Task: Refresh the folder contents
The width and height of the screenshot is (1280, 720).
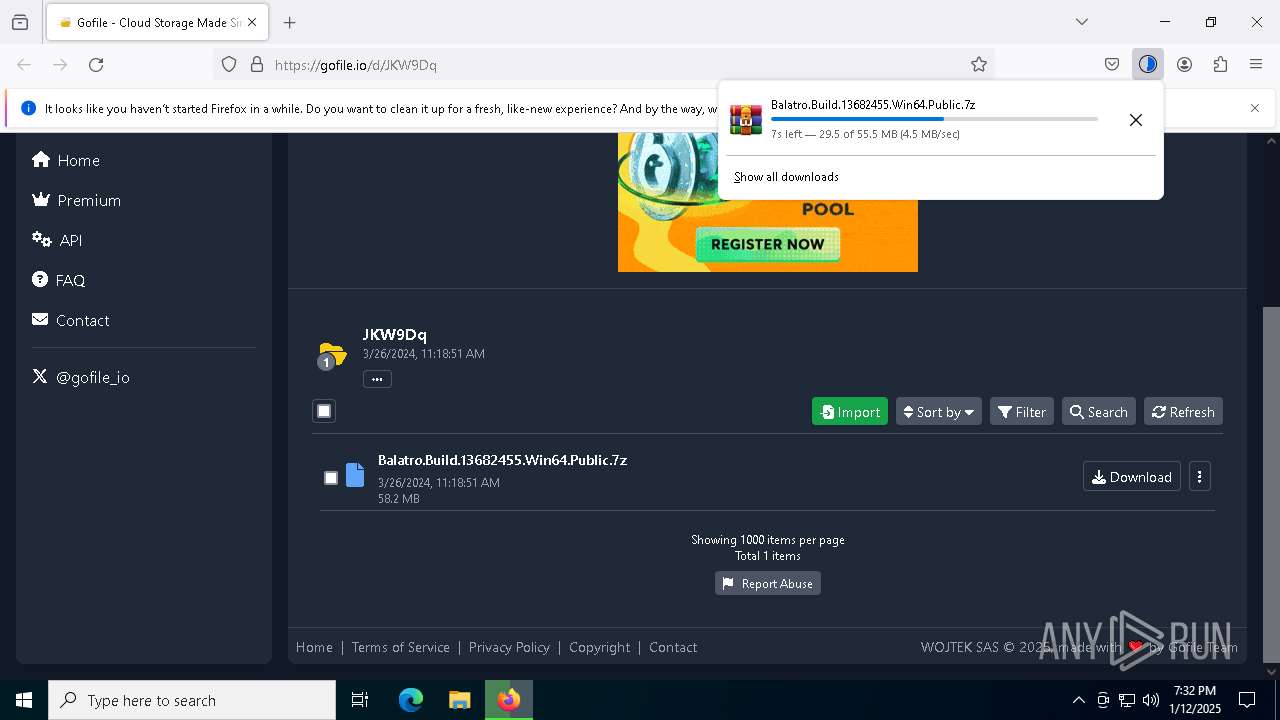Action: coord(1183,412)
